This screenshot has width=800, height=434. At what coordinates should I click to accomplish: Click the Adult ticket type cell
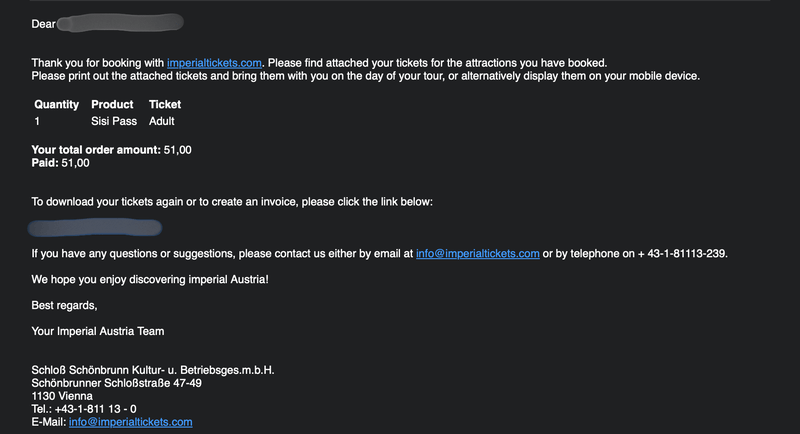coord(162,121)
